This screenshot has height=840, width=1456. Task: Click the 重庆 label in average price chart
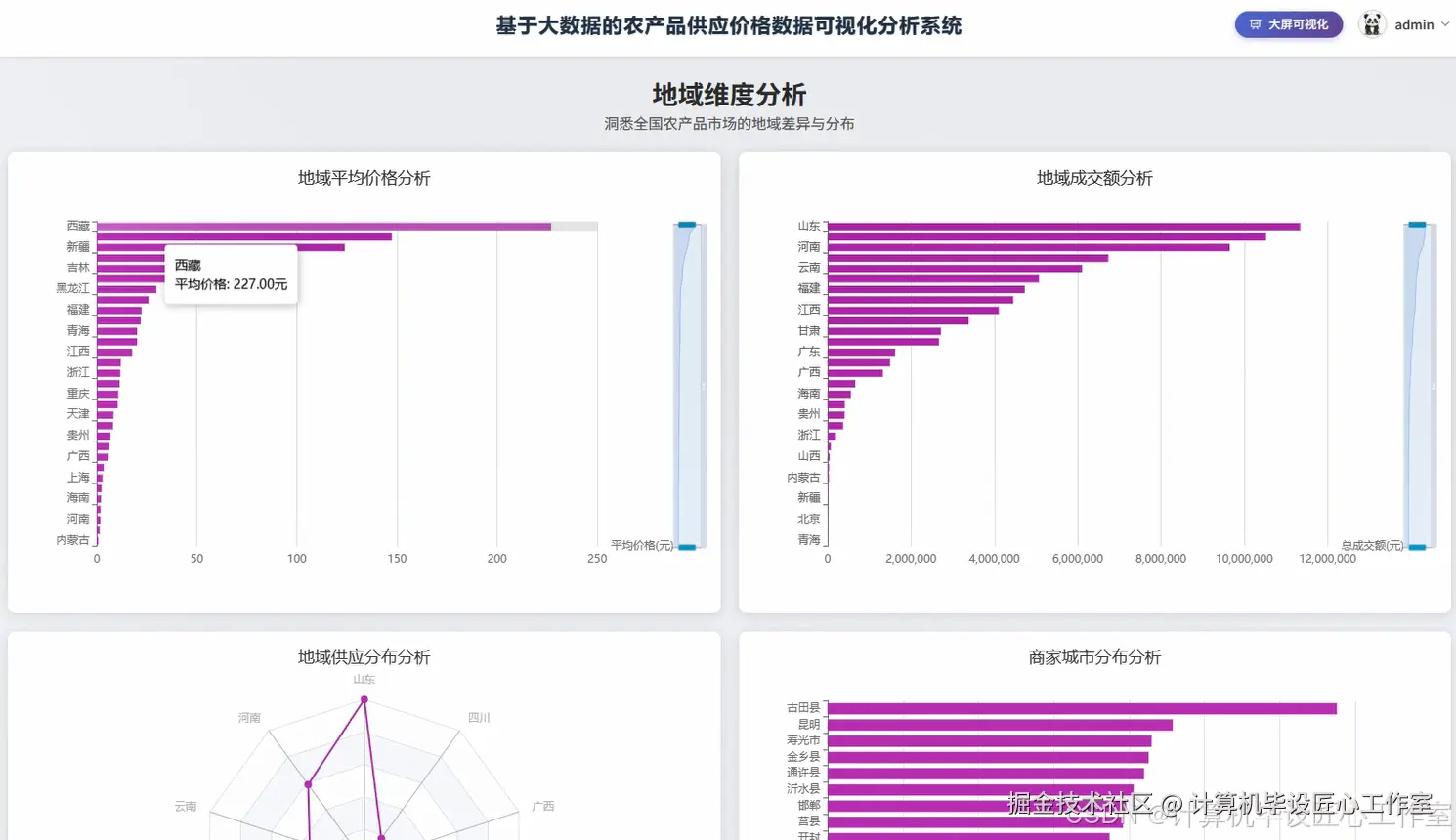tap(78, 393)
